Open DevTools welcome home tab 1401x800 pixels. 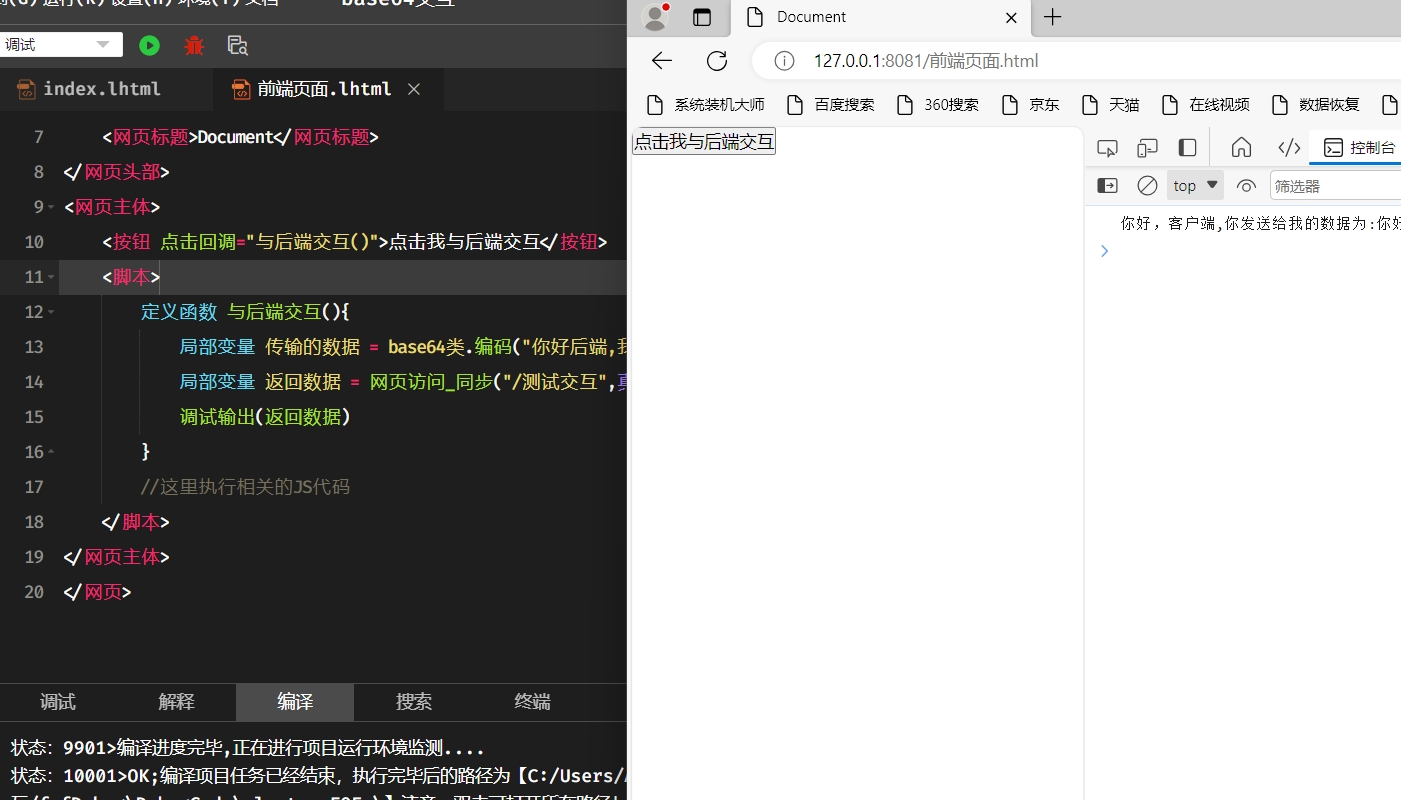[1241, 148]
